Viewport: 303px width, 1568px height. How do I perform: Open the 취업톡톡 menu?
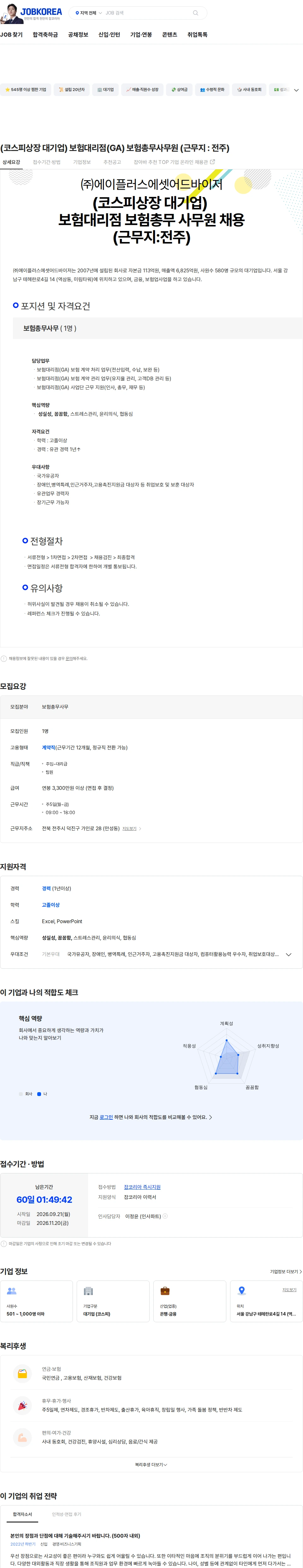pyautogui.click(x=197, y=35)
